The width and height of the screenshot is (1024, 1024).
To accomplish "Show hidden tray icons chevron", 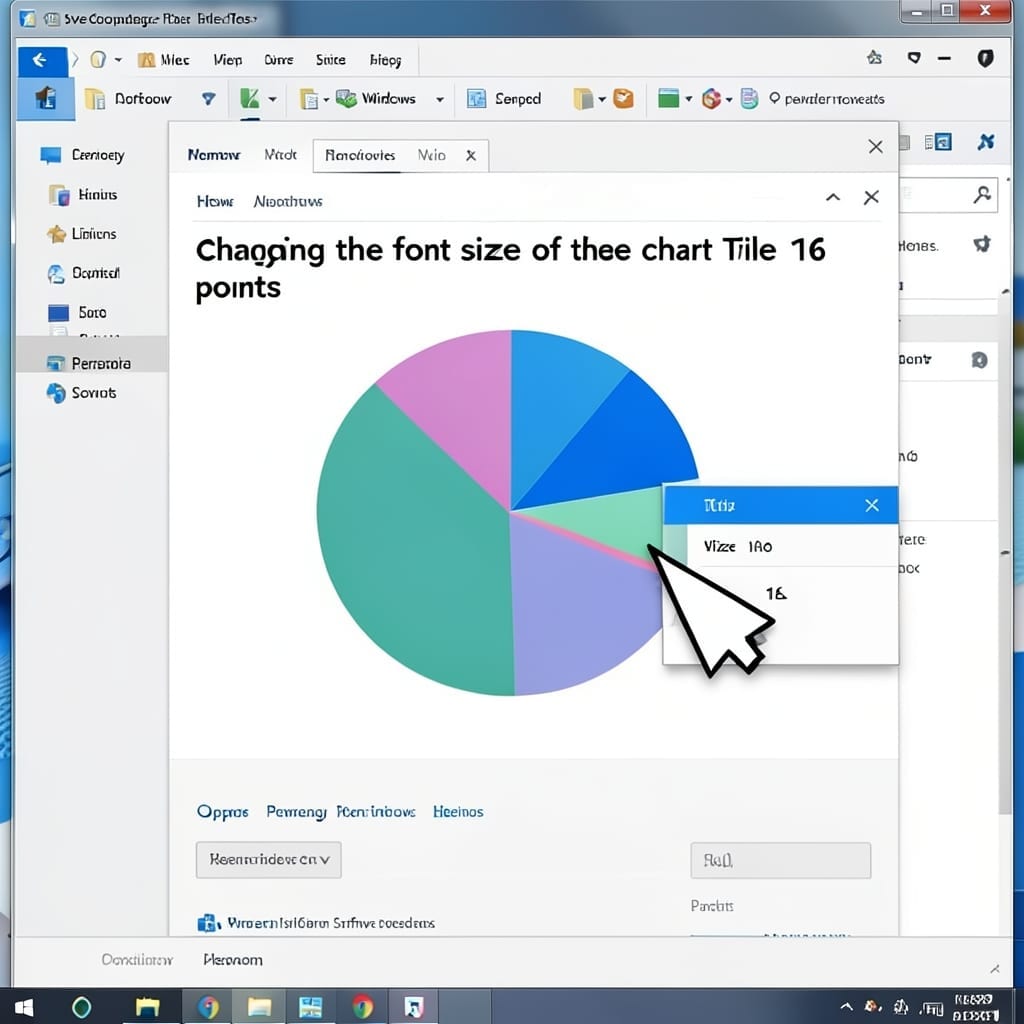I will coord(846,1006).
